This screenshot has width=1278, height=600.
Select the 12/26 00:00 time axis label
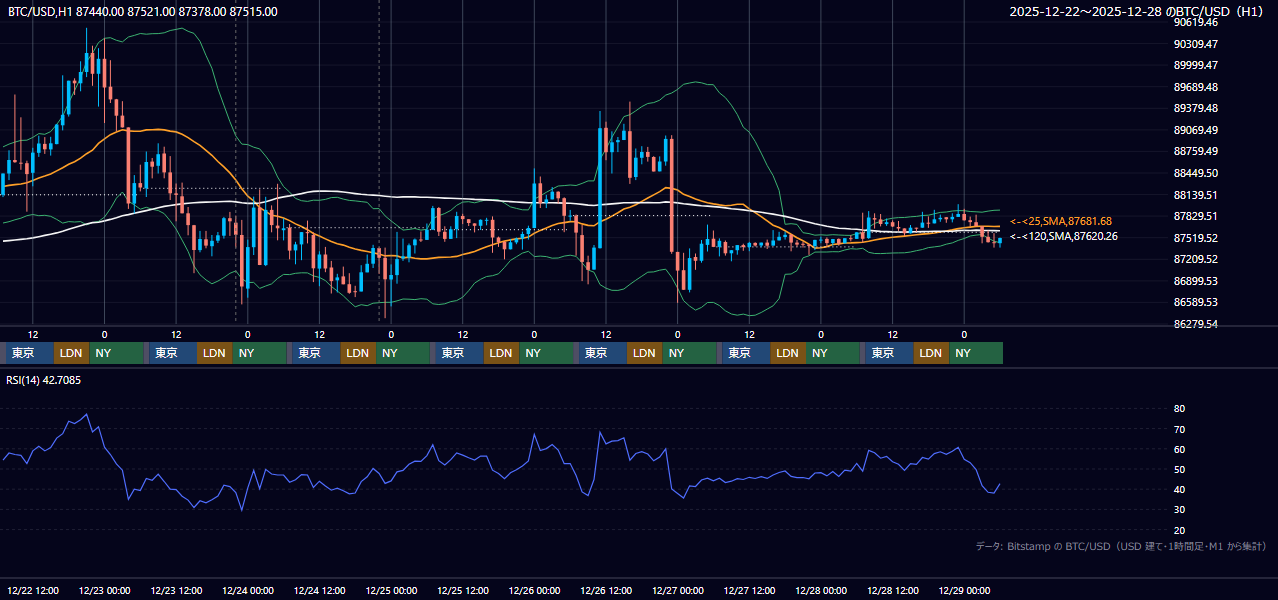pos(535,591)
